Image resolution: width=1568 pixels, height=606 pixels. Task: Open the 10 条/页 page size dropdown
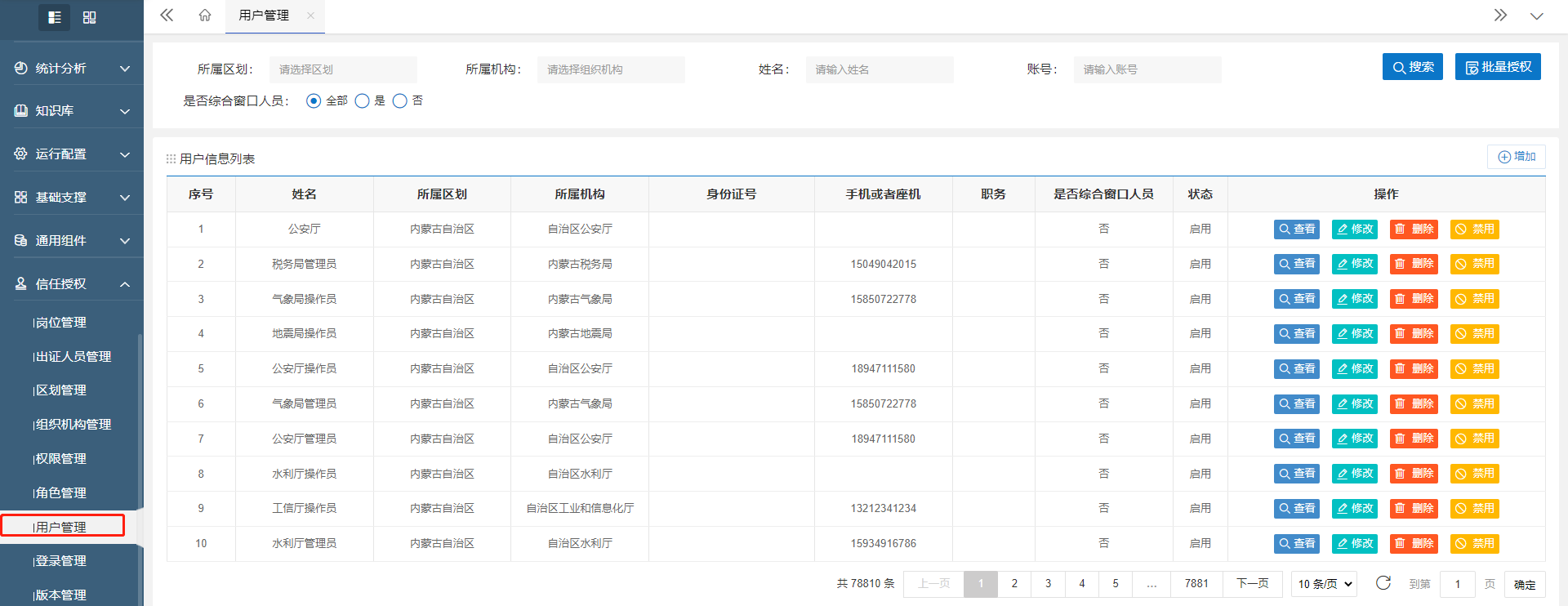pos(1324,584)
